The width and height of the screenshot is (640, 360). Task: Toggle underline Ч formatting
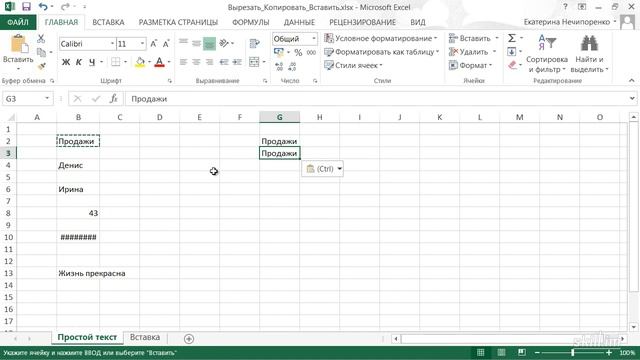(x=92, y=62)
